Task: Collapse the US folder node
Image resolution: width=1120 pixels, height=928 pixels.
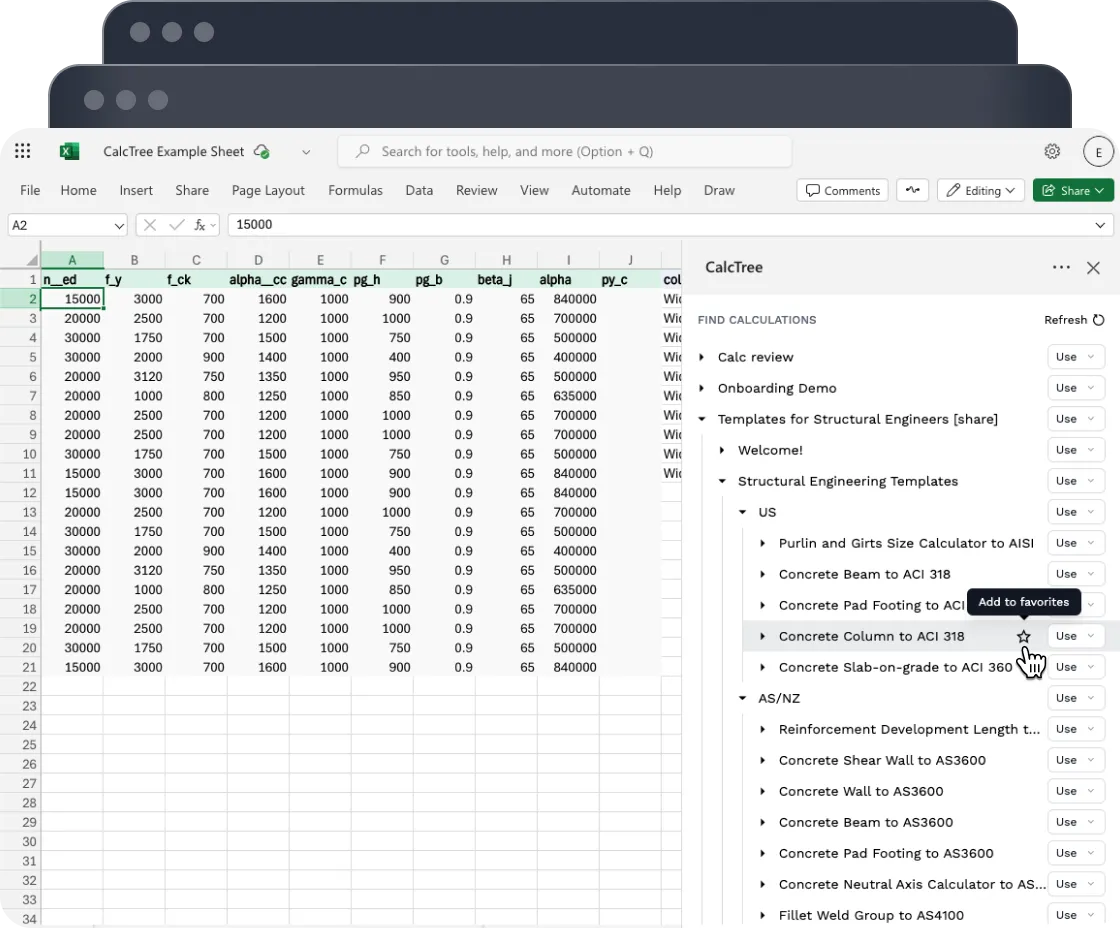Action: pos(742,512)
